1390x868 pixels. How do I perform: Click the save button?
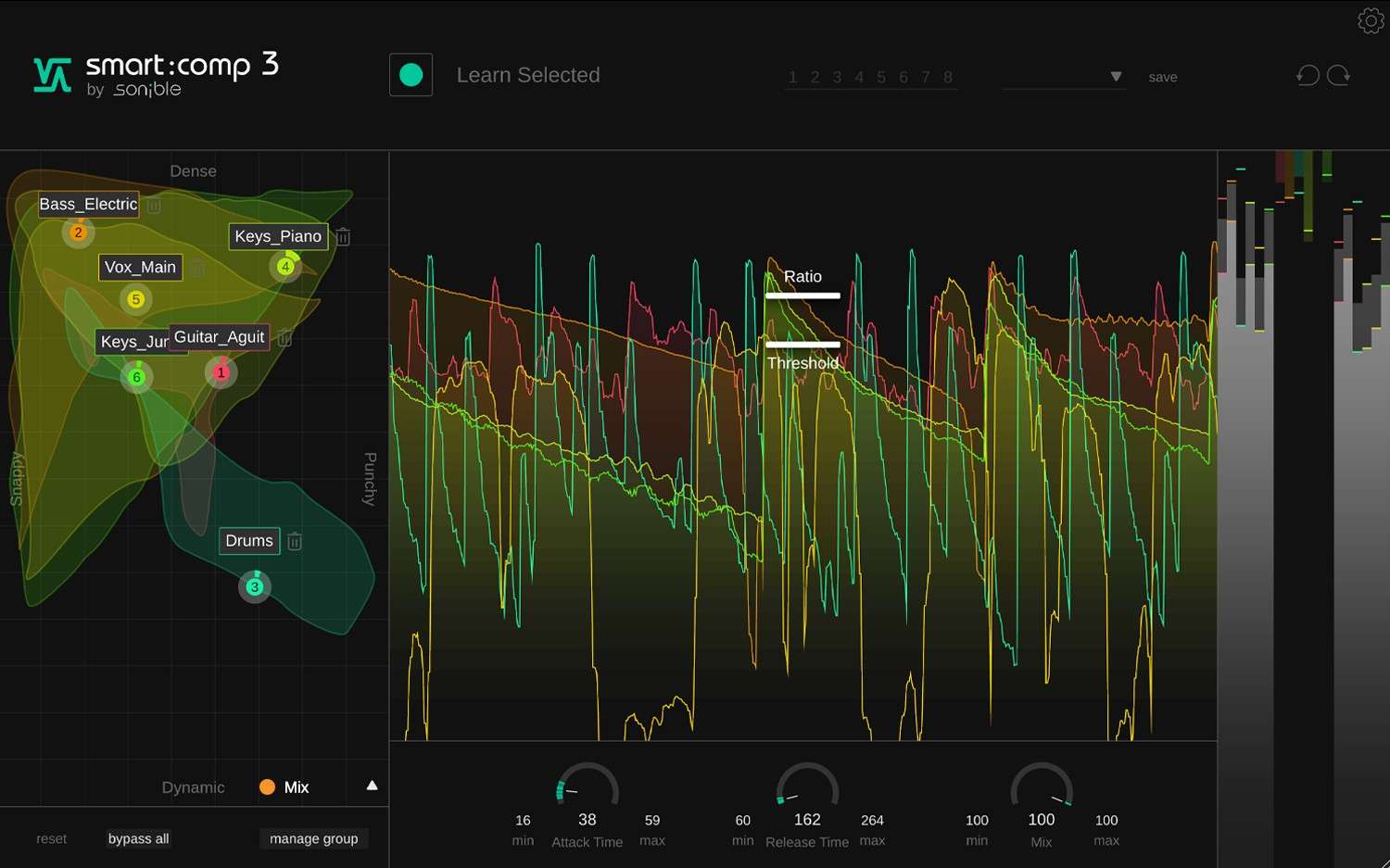[x=1162, y=77]
